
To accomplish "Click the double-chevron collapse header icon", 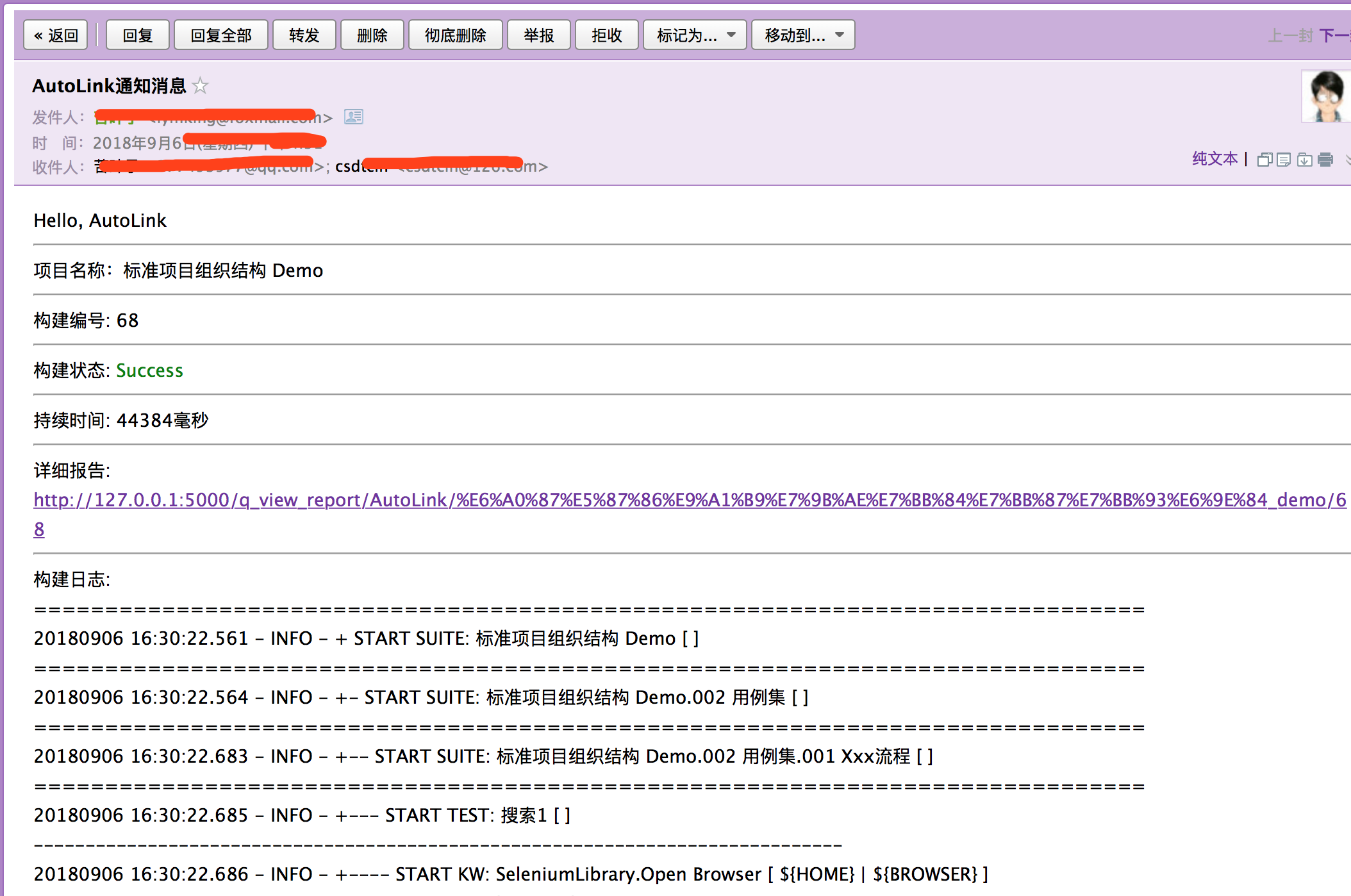I will tap(1347, 160).
